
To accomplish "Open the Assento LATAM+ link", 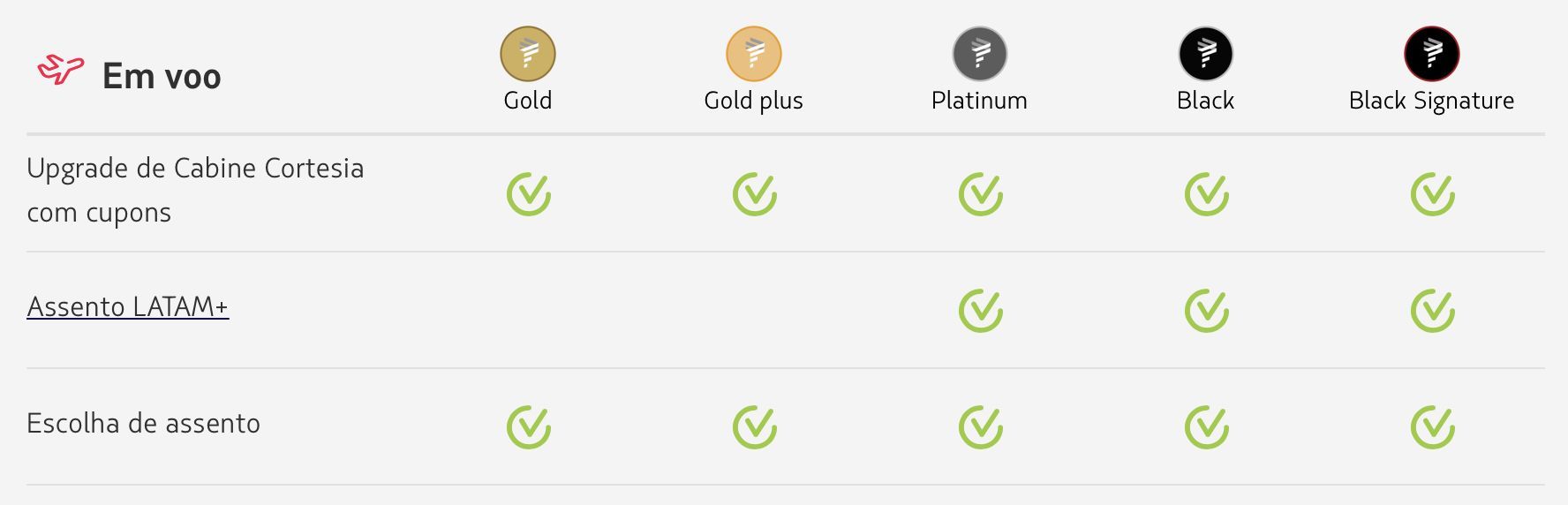I will pos(128,306).
